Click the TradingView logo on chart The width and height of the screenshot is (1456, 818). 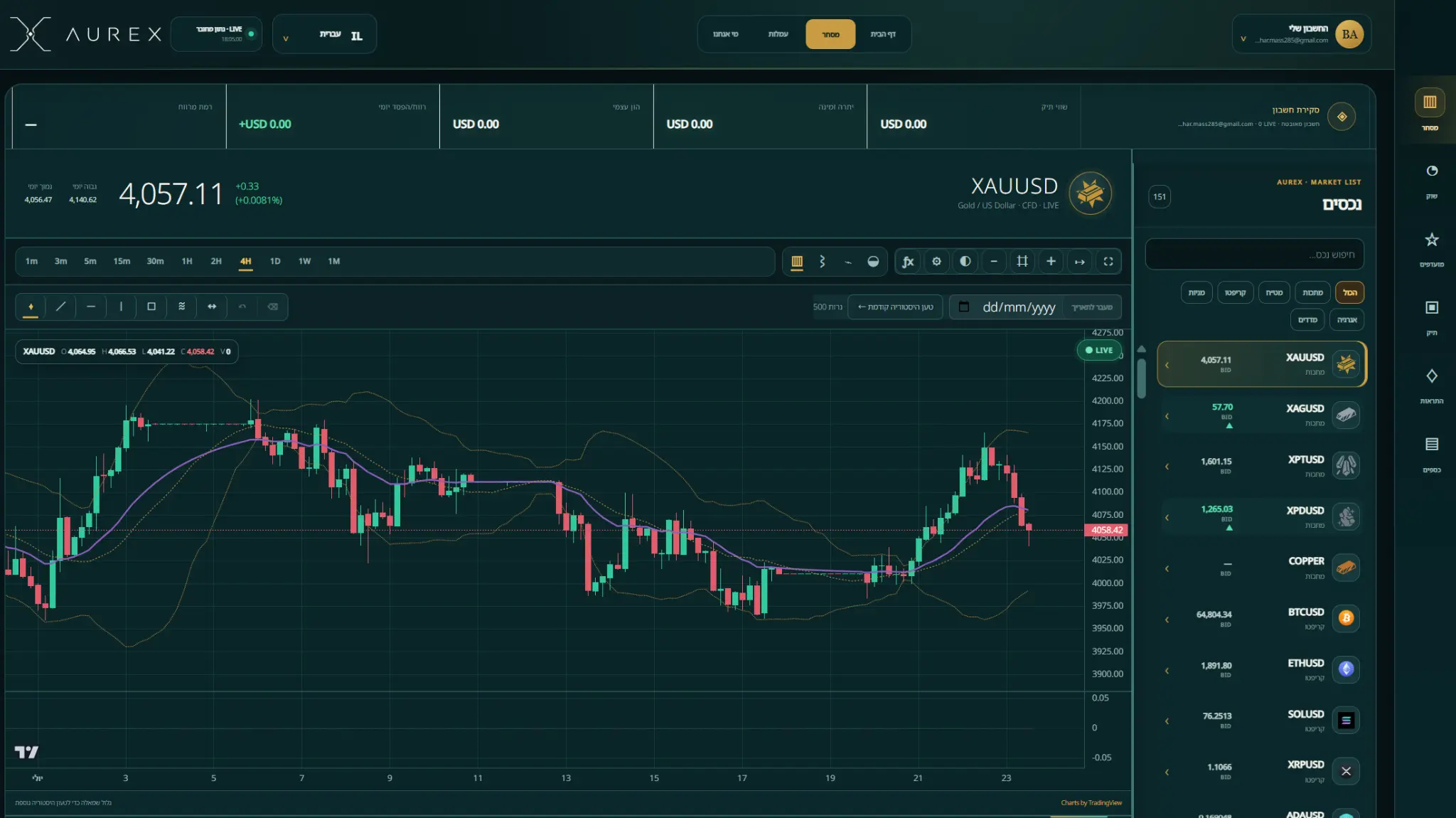(x=26, y=752)
